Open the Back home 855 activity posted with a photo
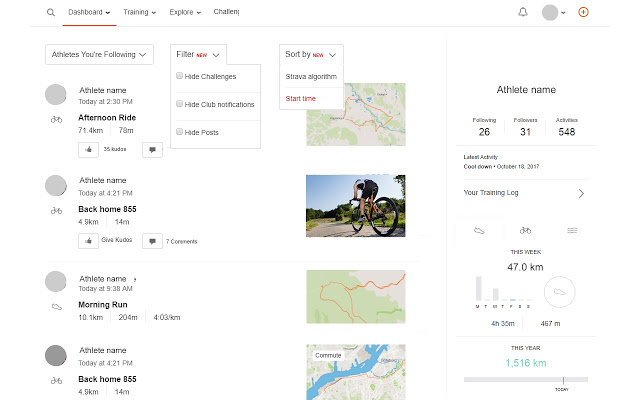 click(107, 209)
